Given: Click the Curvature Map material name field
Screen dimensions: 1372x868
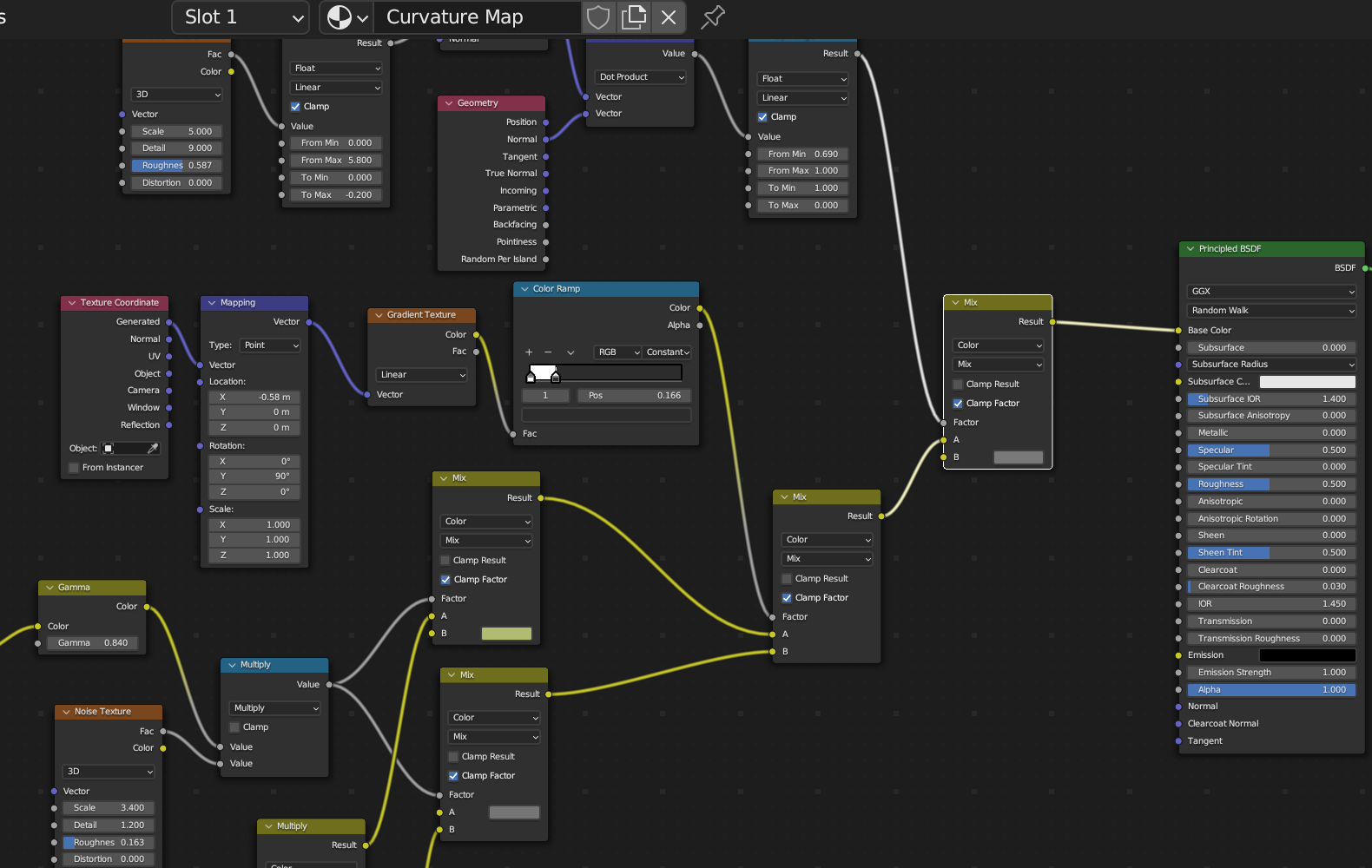Looking at the screenshot, I should coord(478,17).
